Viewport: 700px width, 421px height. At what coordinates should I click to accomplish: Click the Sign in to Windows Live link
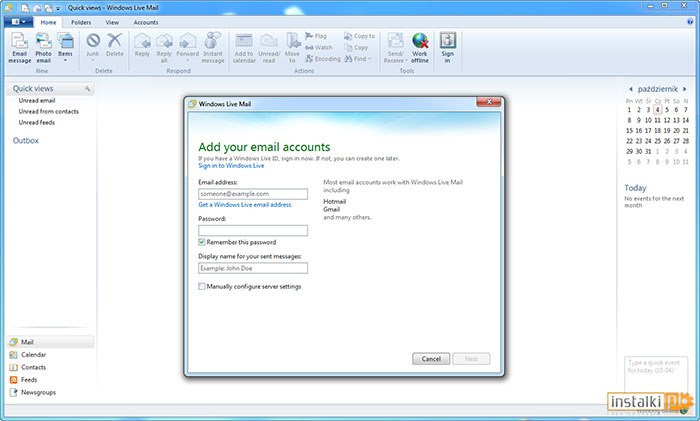231,165
